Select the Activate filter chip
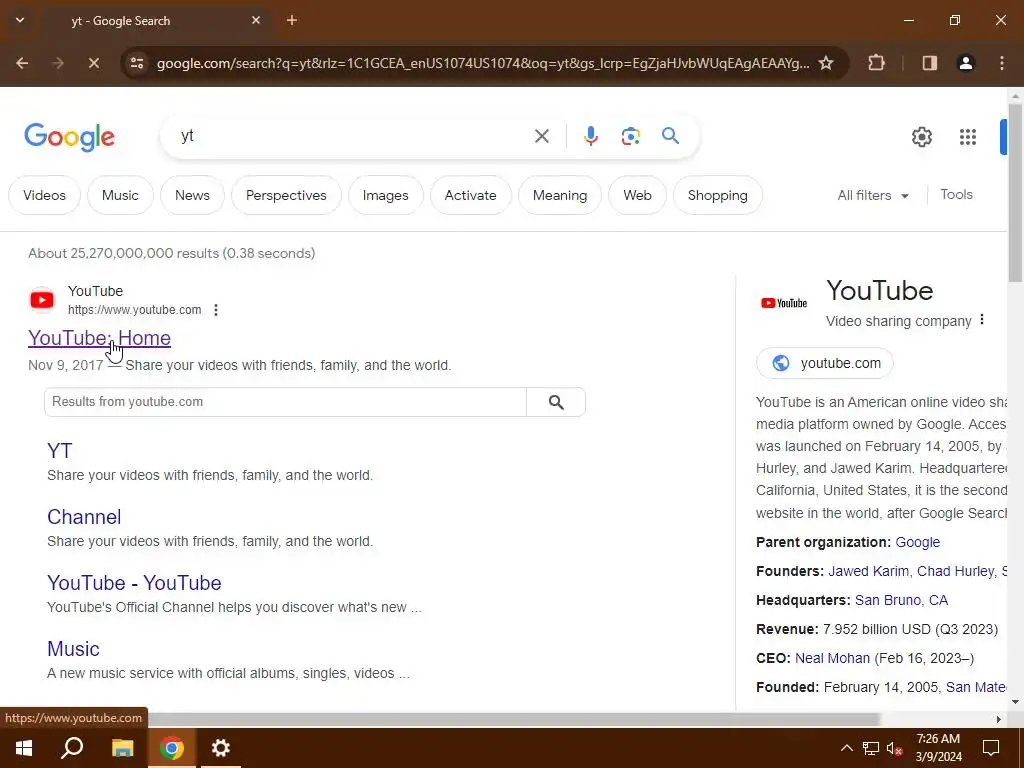1024x768 pixels. coord(470,195)
